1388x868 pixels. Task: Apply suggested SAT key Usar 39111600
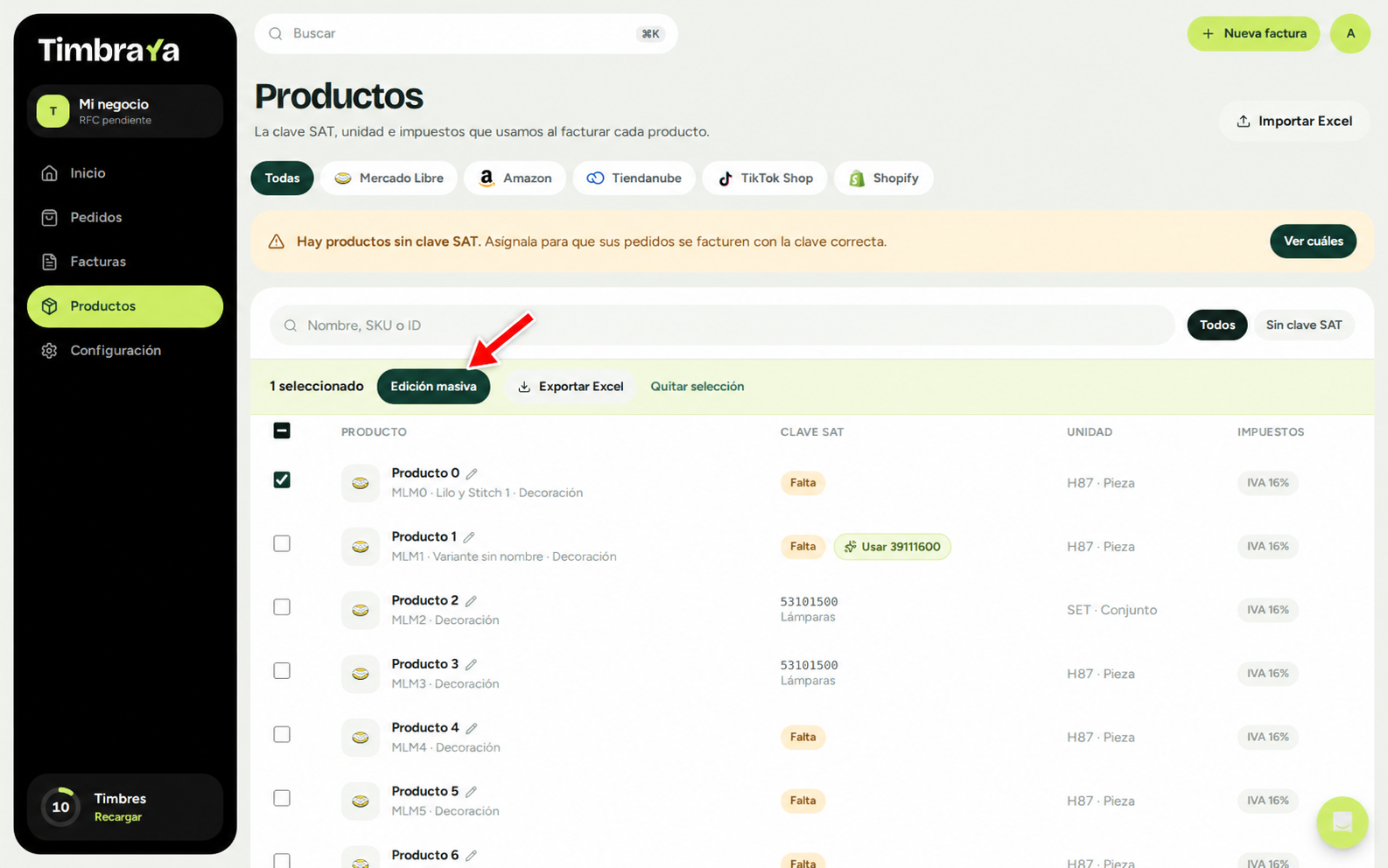[892, 547]
